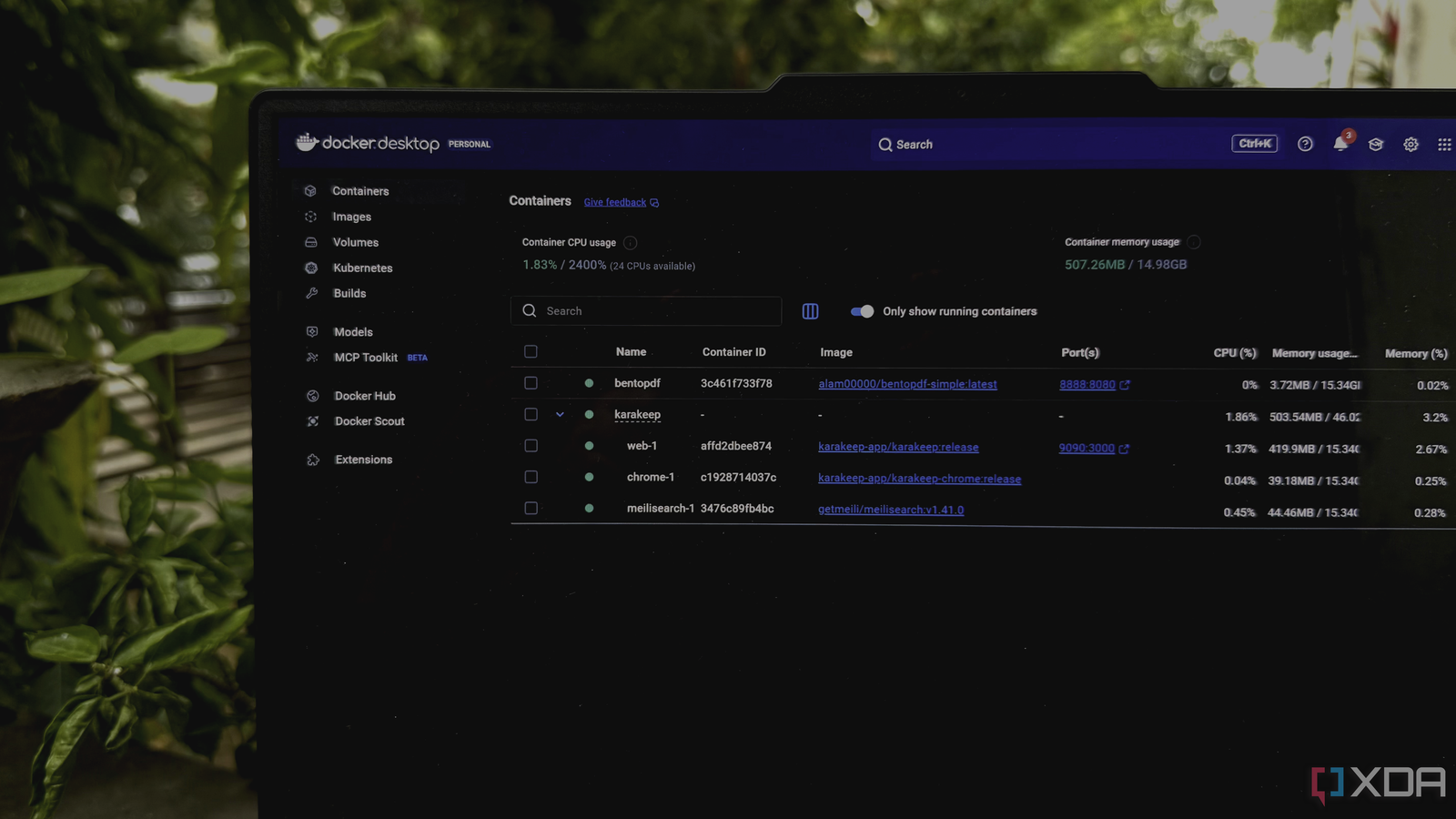Viewport: 1456px width, 819px height.
Task: Select the meilisearch-1 row checkbox
Action: pos(531,508)
